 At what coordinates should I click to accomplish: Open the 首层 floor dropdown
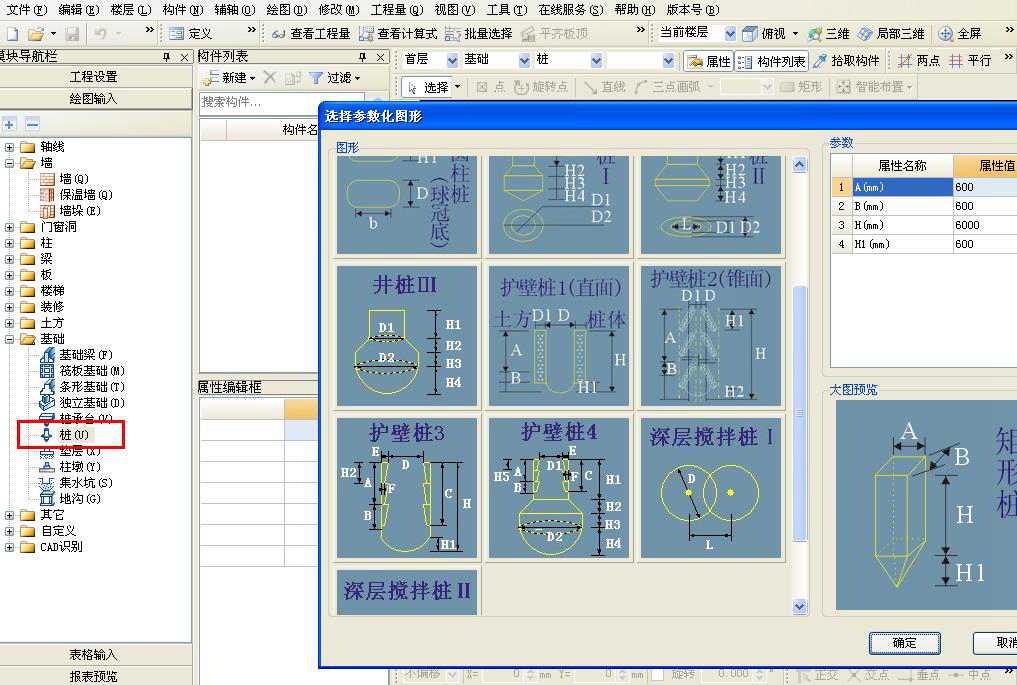click(x=452, y=61)
